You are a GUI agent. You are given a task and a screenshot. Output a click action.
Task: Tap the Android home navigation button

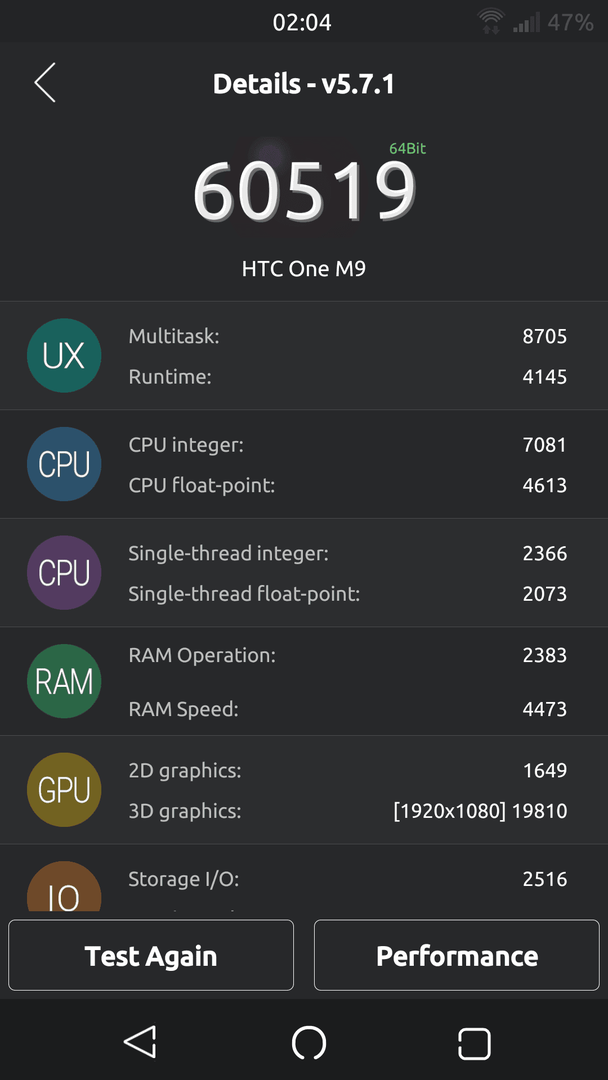tap(308, 1043)
